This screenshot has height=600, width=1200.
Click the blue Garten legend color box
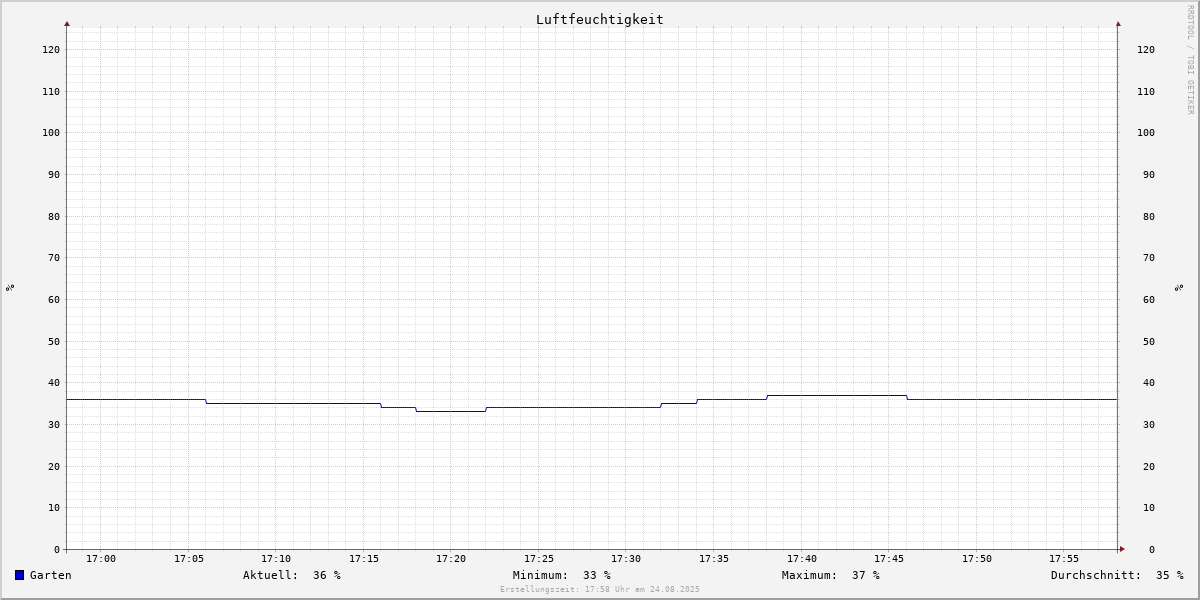(x=19, y=575)
